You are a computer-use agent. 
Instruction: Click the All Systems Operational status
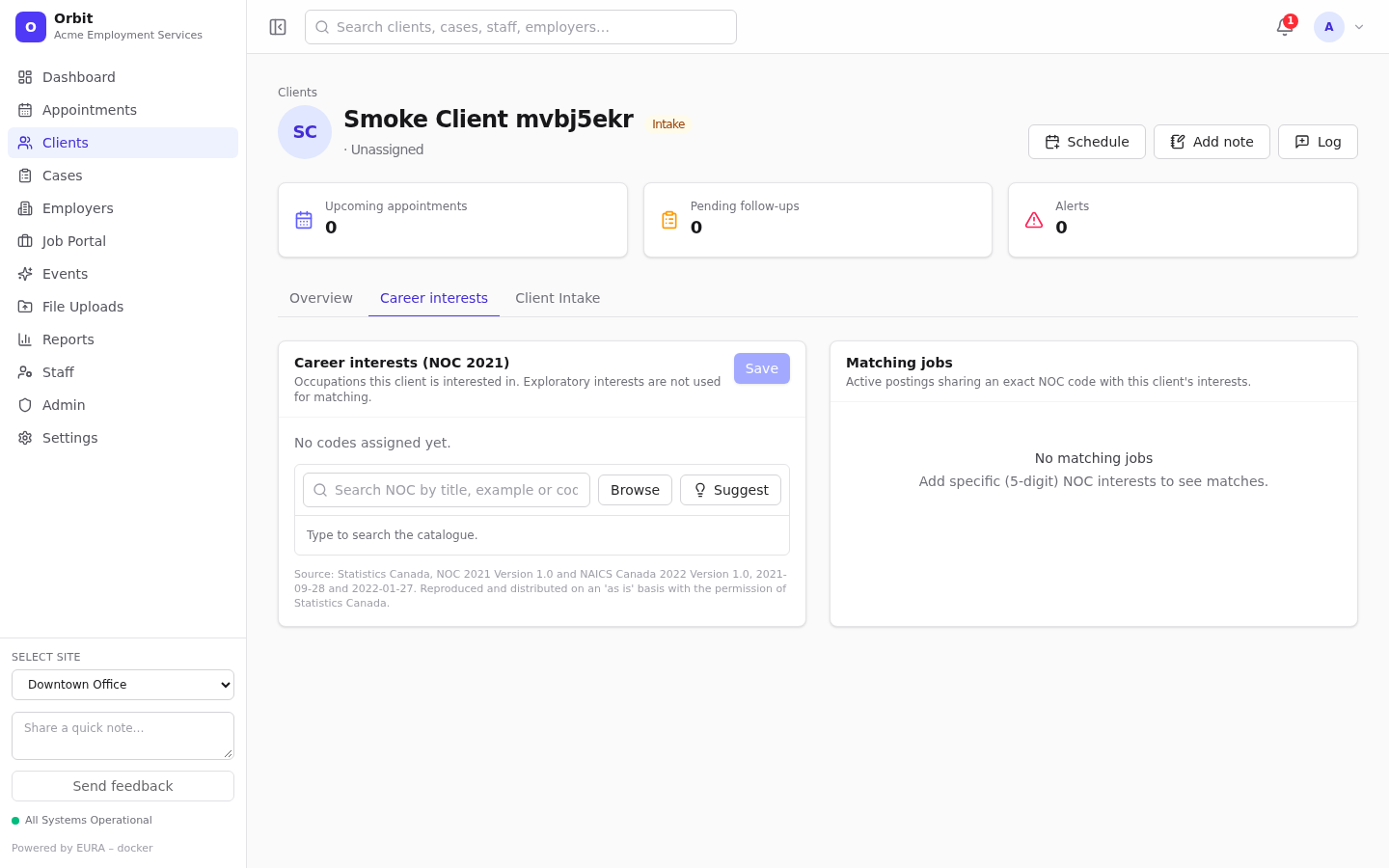(82, 821)
